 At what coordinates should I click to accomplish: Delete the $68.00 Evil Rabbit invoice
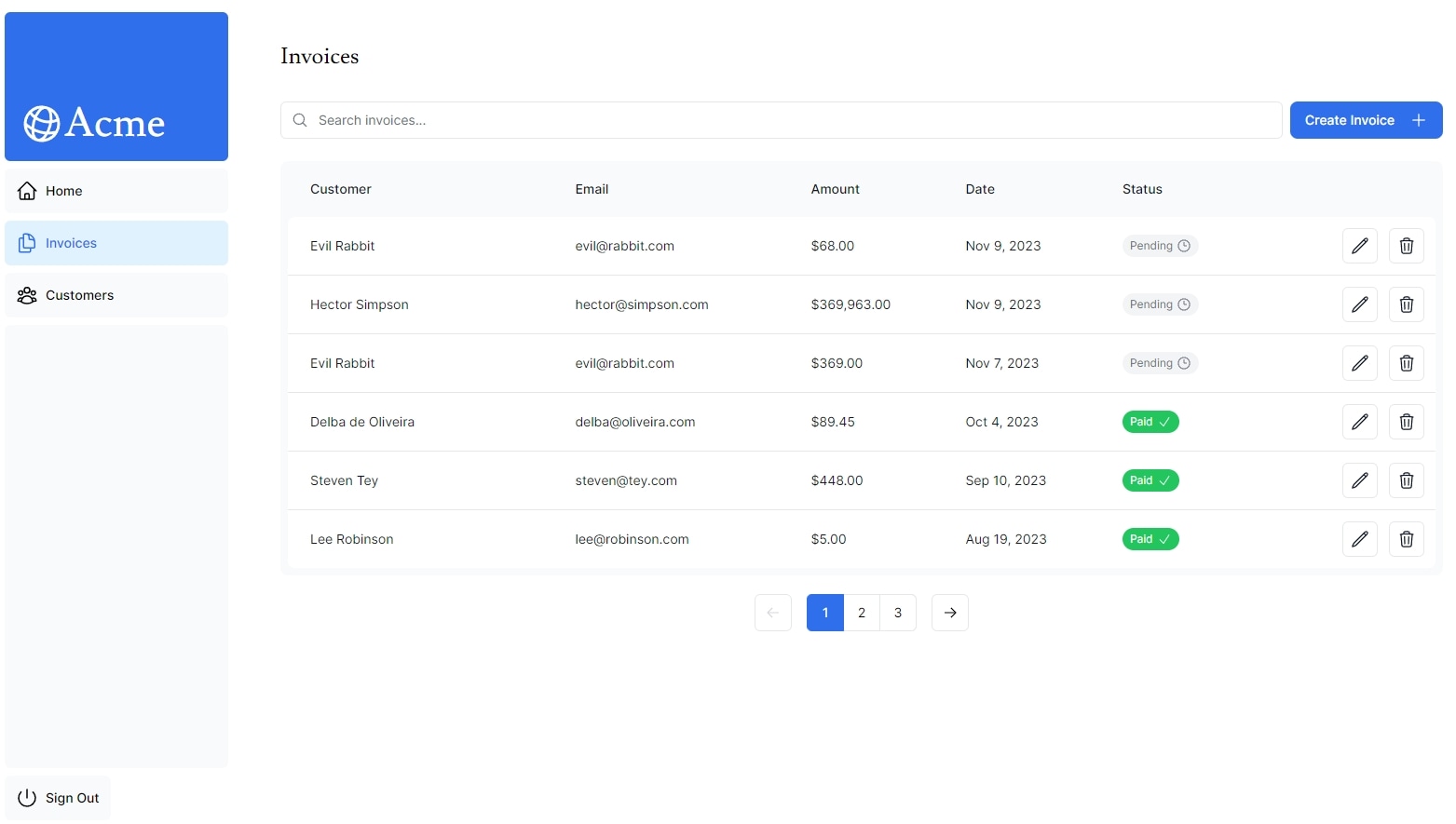tap(1407, 246)
